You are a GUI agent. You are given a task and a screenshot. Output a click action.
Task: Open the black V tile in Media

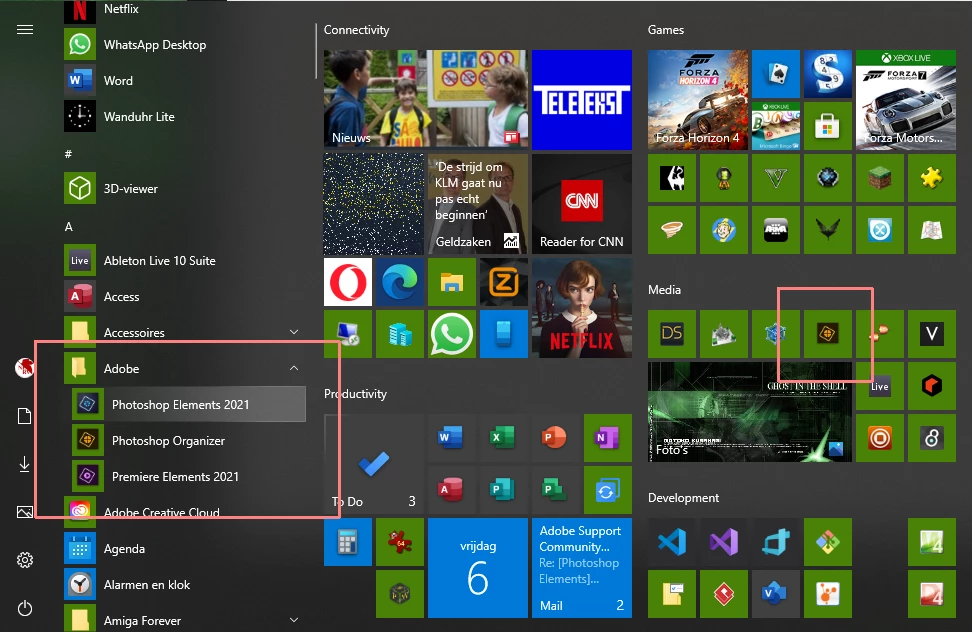(x=932, y=334)
